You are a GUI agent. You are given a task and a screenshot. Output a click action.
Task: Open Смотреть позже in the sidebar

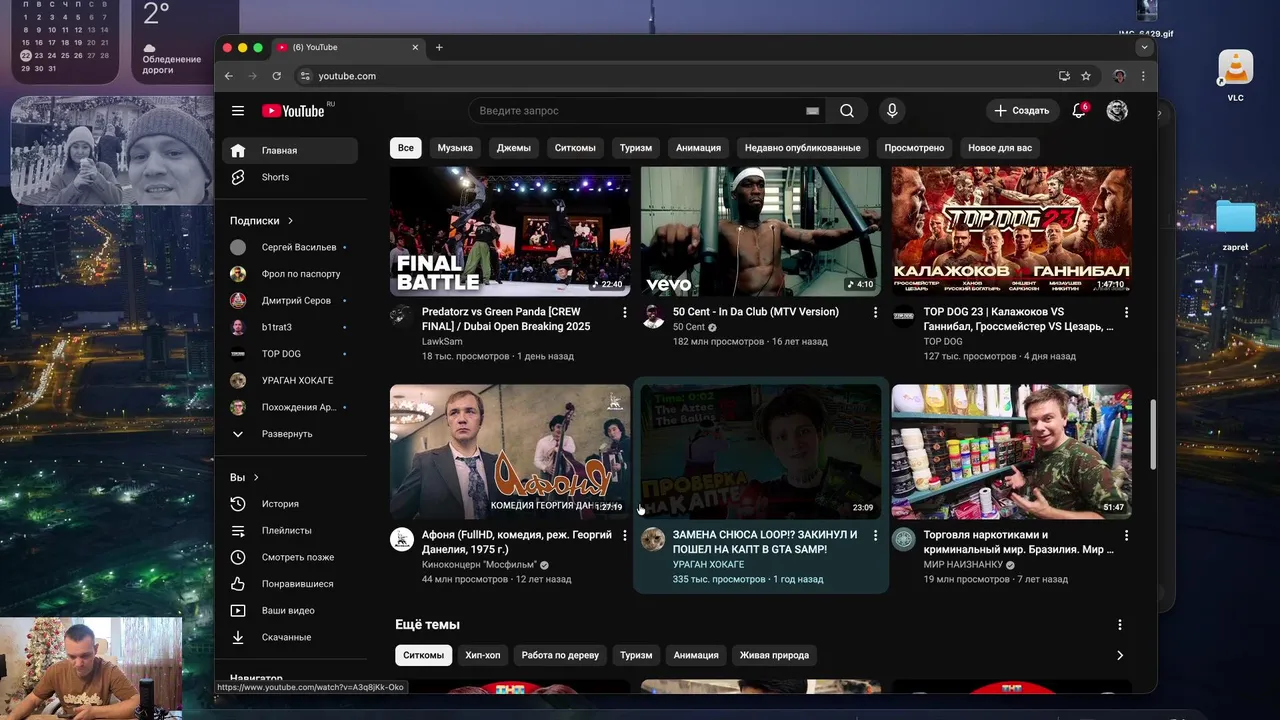point(290,557)
